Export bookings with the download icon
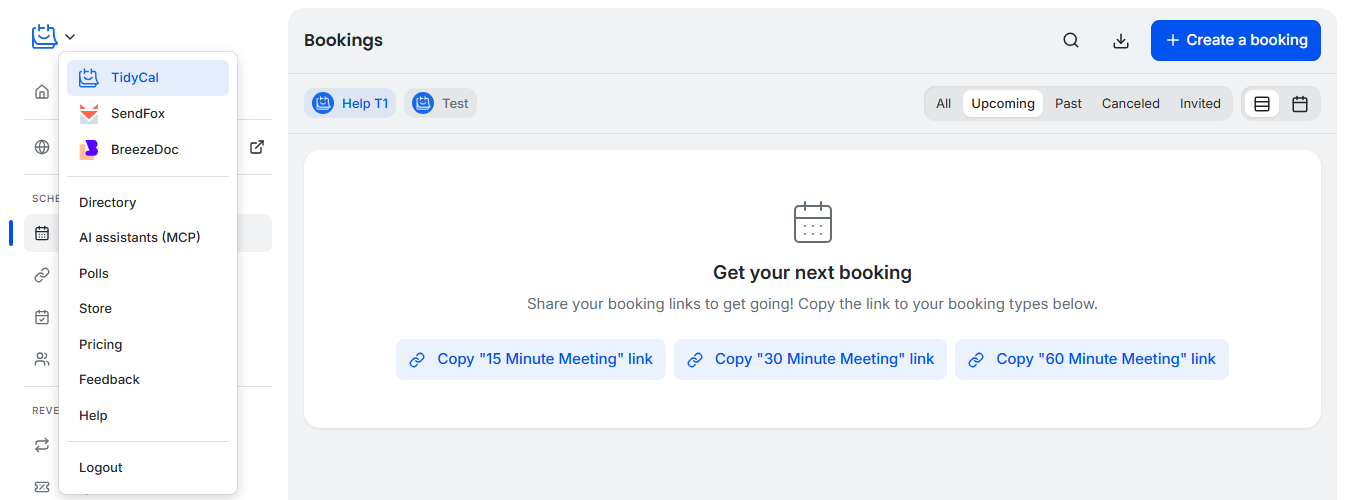Screen dimensions: 1360x500 [x=1121, y=41]
